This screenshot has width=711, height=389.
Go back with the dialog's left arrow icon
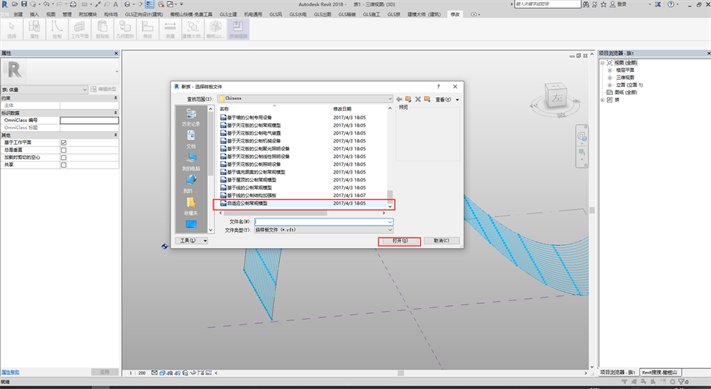pos(399,99)
